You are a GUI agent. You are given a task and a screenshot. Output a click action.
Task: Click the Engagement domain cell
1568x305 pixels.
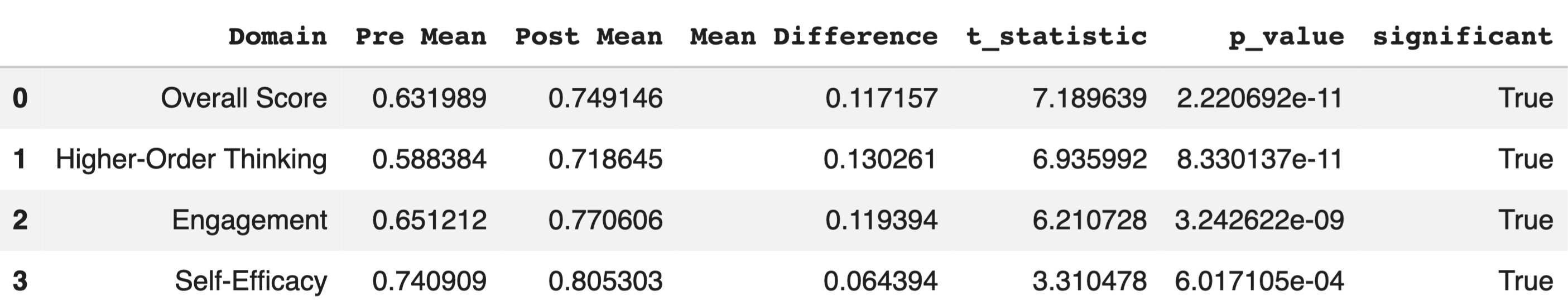click(249, 220)
